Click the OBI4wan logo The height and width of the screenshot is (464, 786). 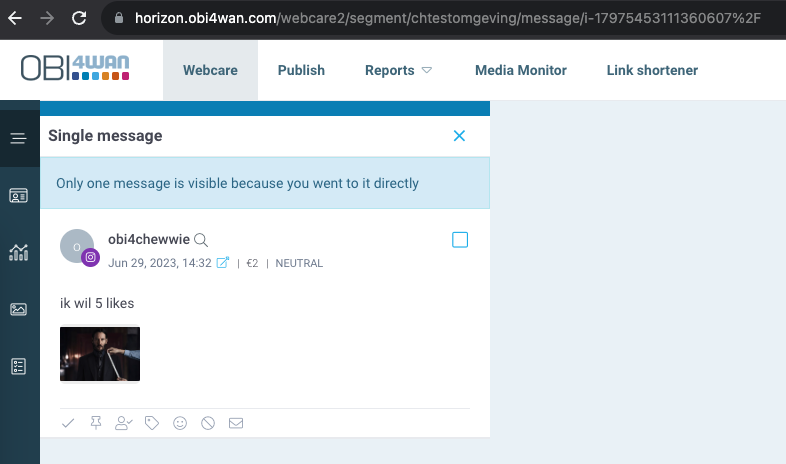pos(75,68)
